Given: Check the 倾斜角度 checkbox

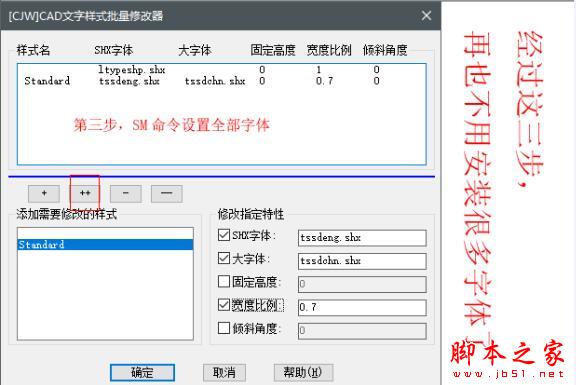Looking at the screenshot, I should (224, 328).
